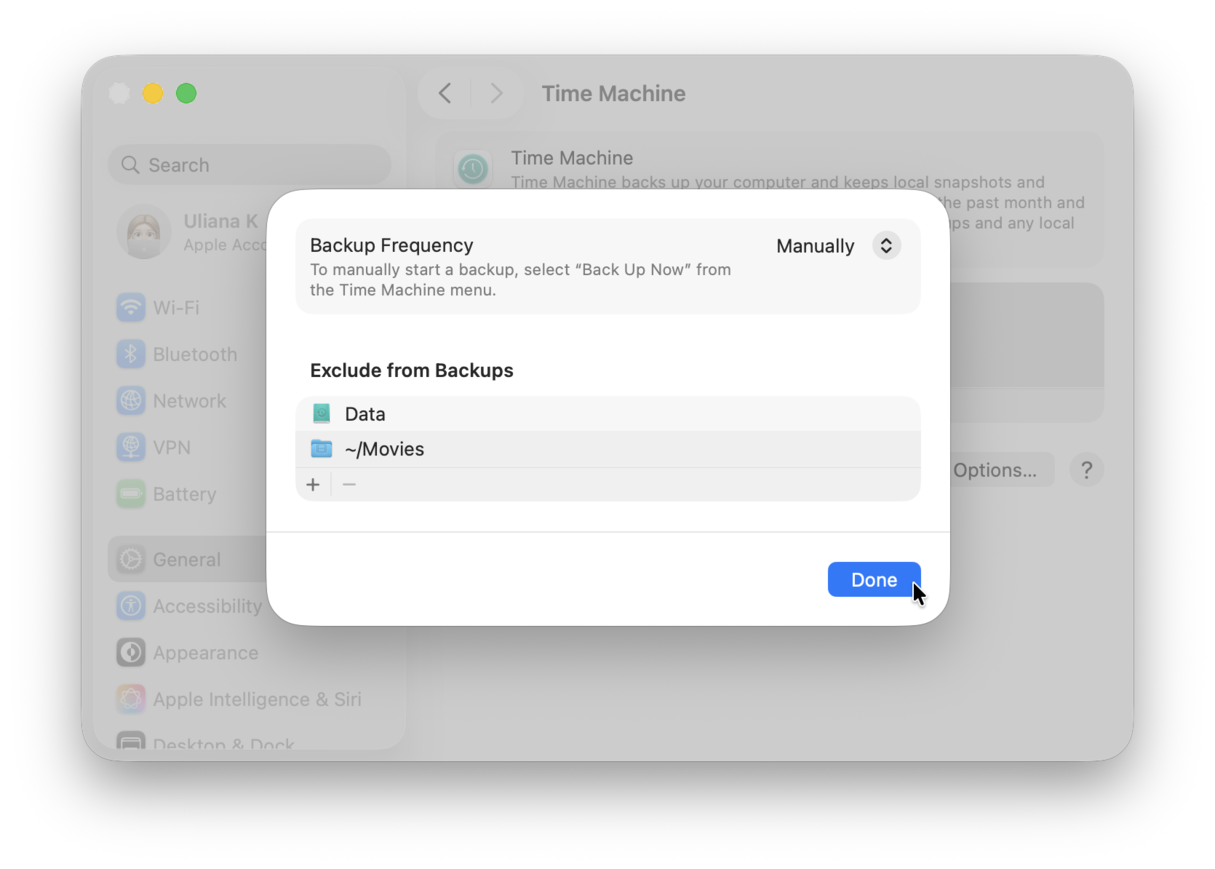Viewport: 1215px width, 869px height.
Task: Click the back navigation chevron
Action: click(444, 92)
